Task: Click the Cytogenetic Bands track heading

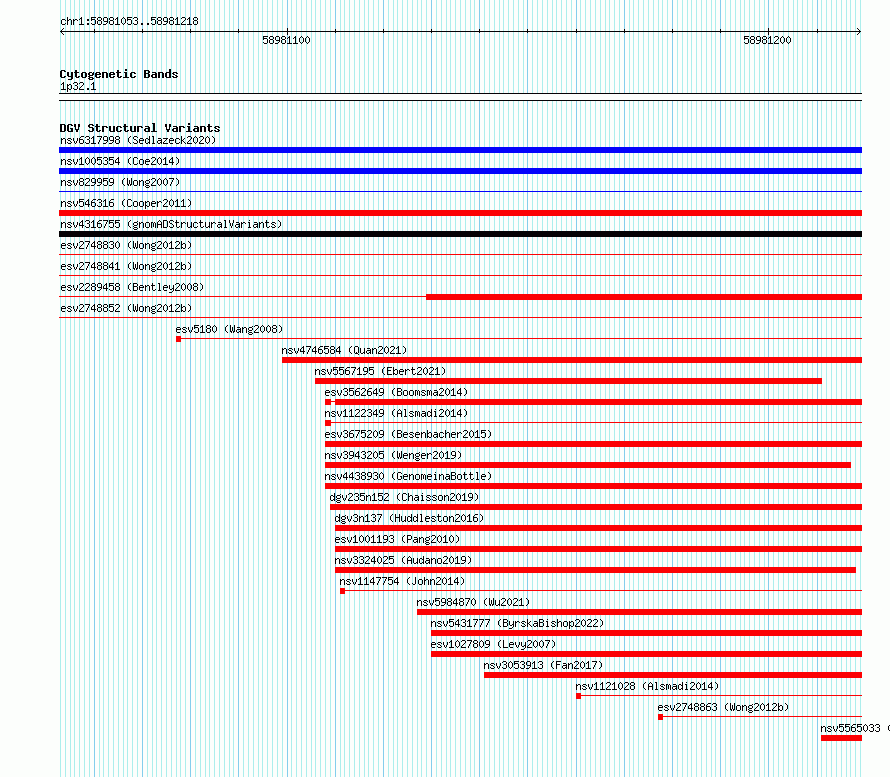Action: coord(119,74)
